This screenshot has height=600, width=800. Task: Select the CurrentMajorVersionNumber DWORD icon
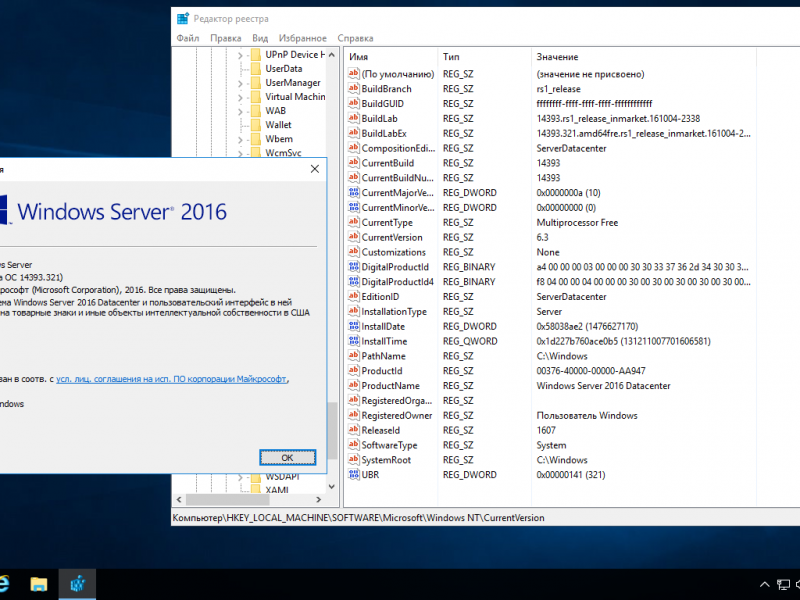pos(354,192)
